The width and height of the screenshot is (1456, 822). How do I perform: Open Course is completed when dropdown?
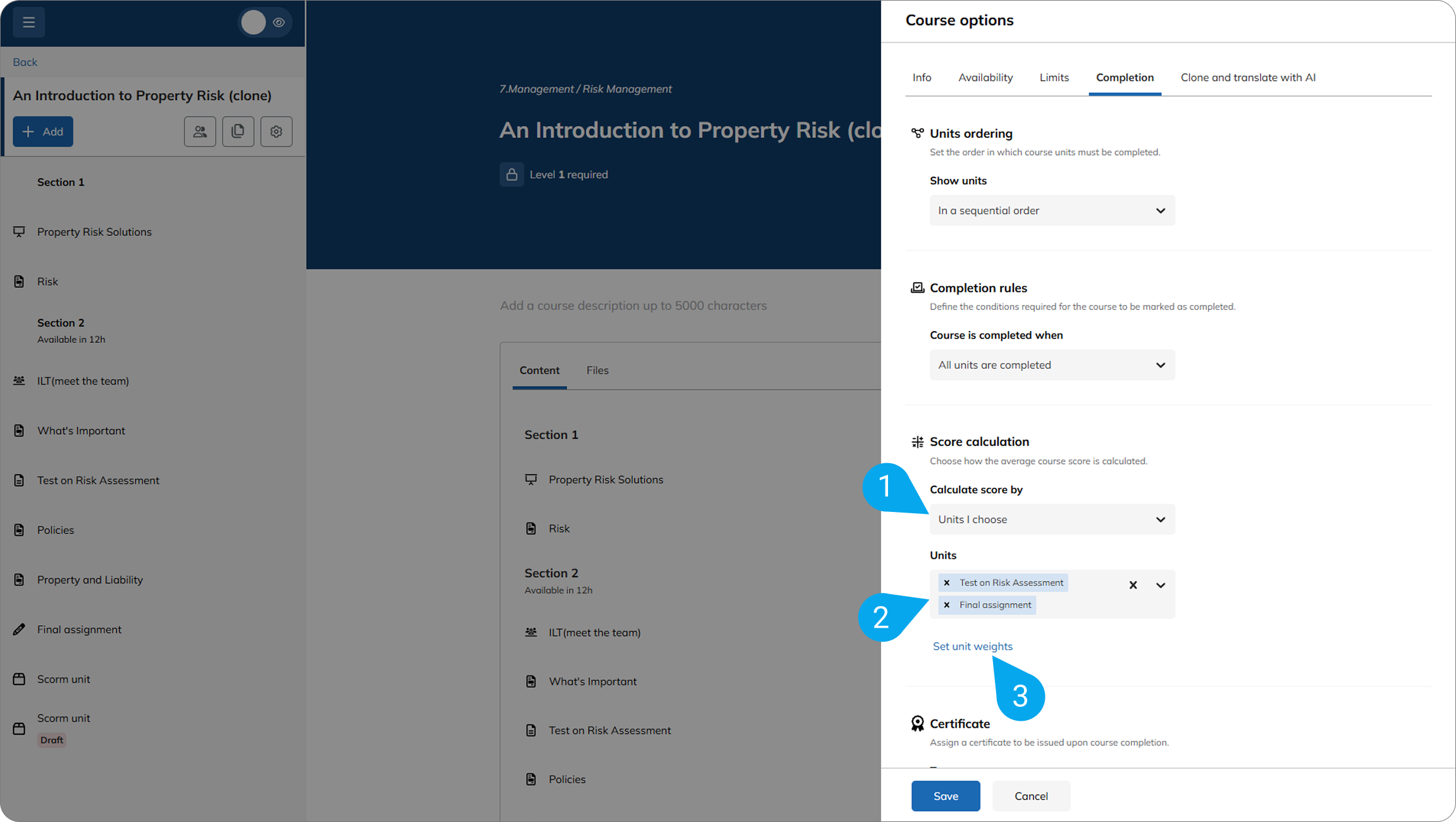(x=1052, y=365)
